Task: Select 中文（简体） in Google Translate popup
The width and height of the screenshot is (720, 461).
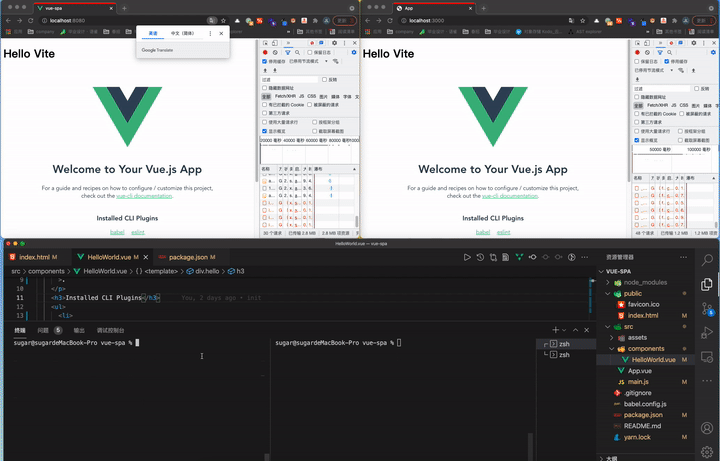Action: click(182, 34)
